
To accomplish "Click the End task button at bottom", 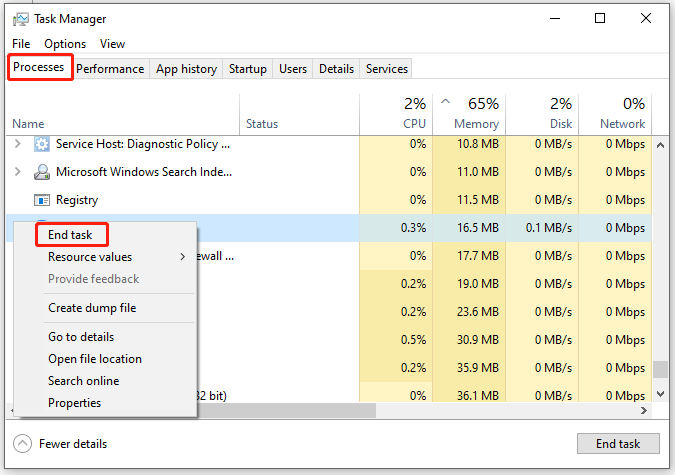I will (x=618, y=444).
